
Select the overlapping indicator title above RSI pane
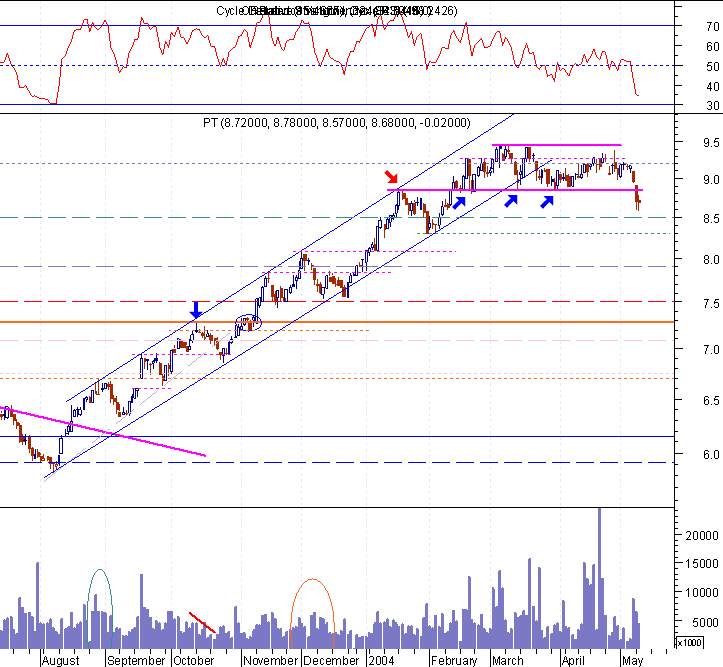tap(337, 11)
